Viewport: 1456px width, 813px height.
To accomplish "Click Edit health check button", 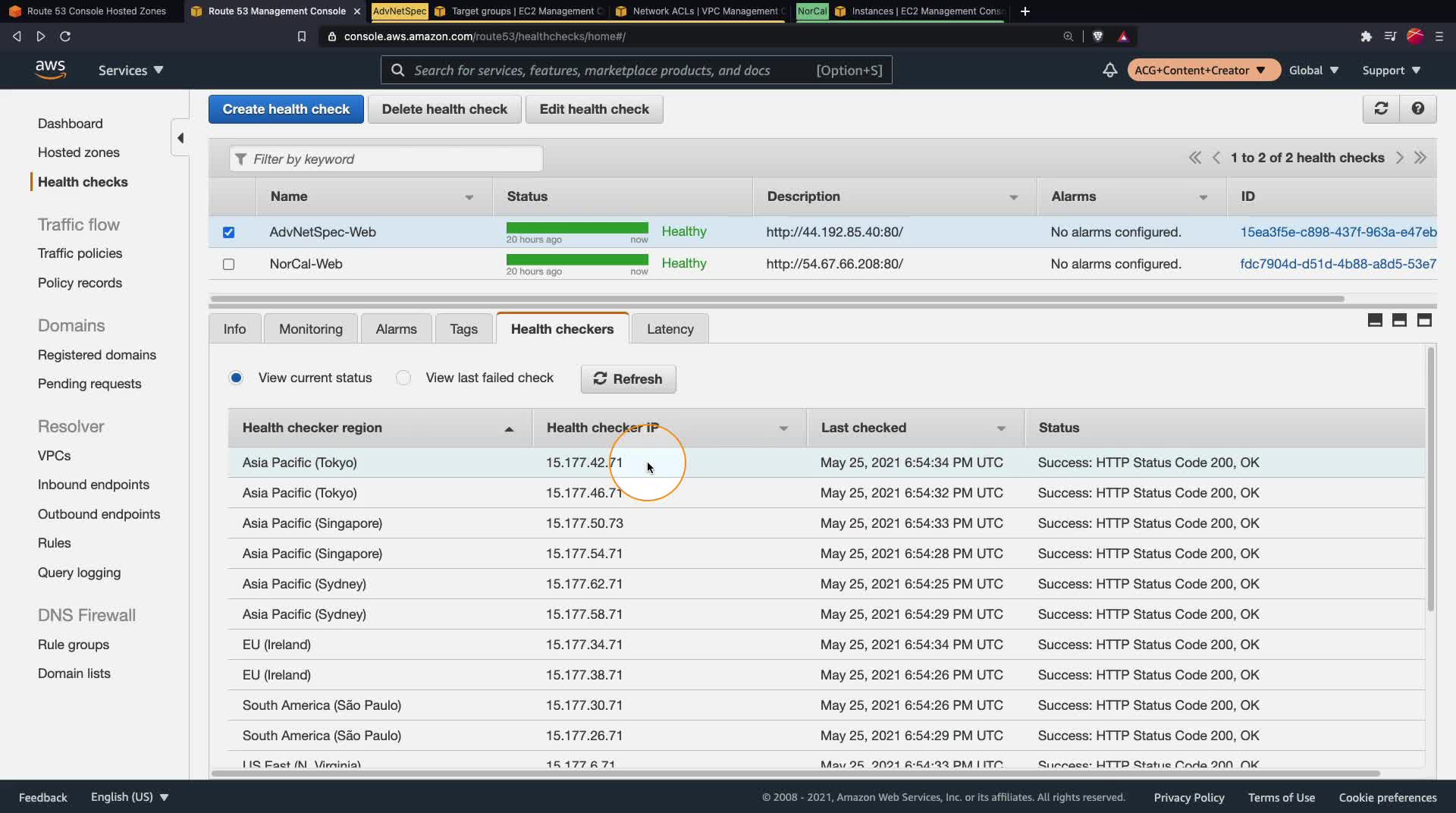I will click(594, 109).
